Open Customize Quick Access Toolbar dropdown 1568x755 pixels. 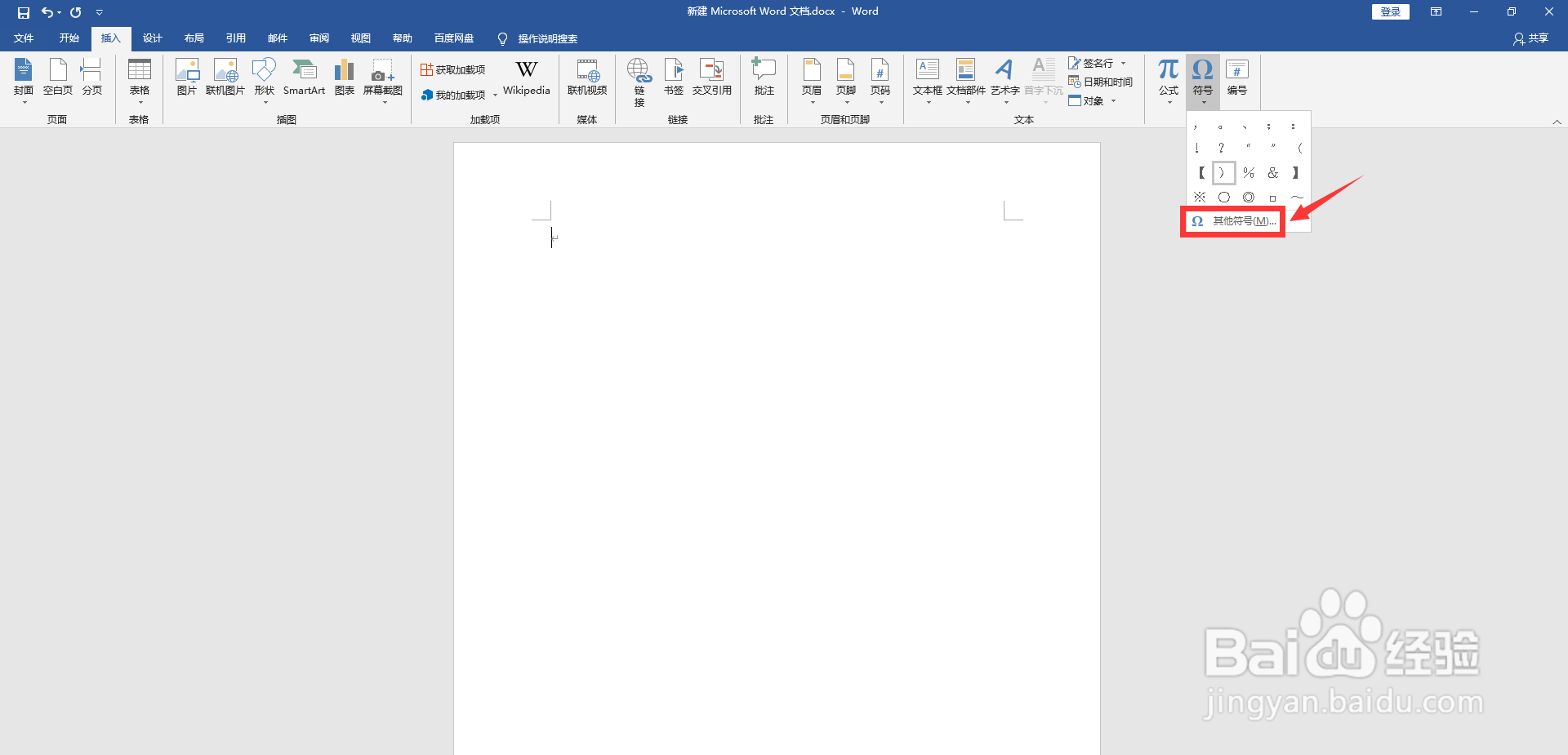(100, 12)
